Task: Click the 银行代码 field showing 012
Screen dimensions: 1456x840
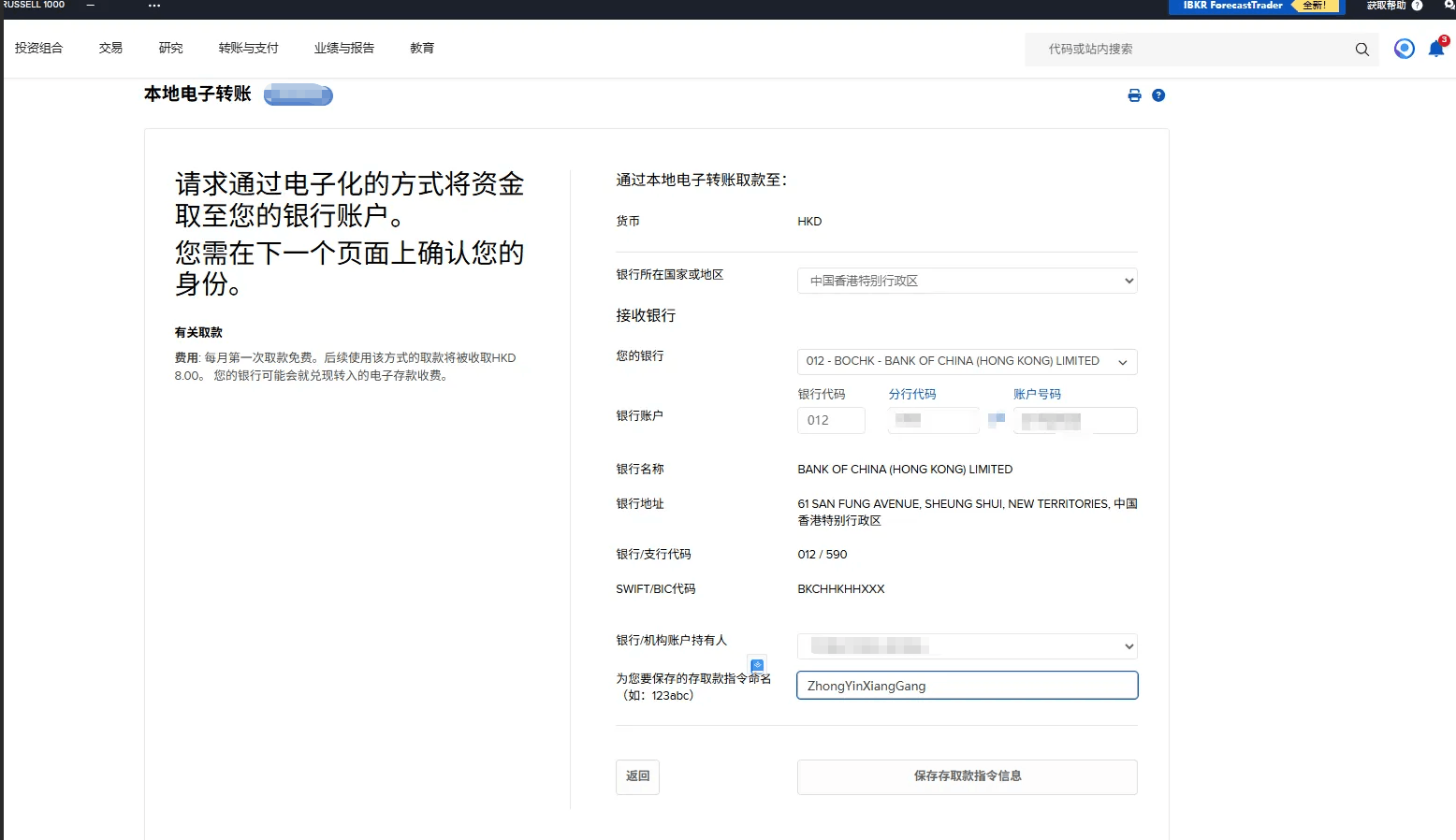Action: (x=831, y=420)
